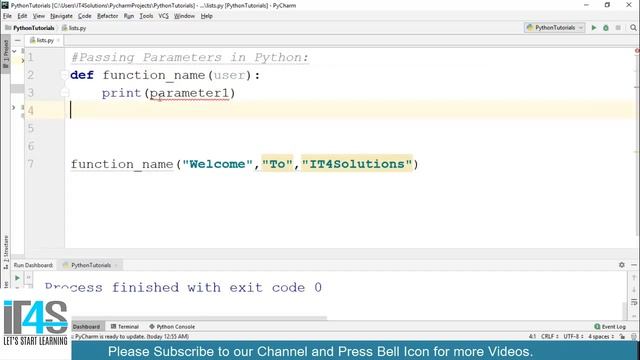The image size is (640, 360).
Task: Collapse the project panel with minus icon
Action: pos(18,40)
